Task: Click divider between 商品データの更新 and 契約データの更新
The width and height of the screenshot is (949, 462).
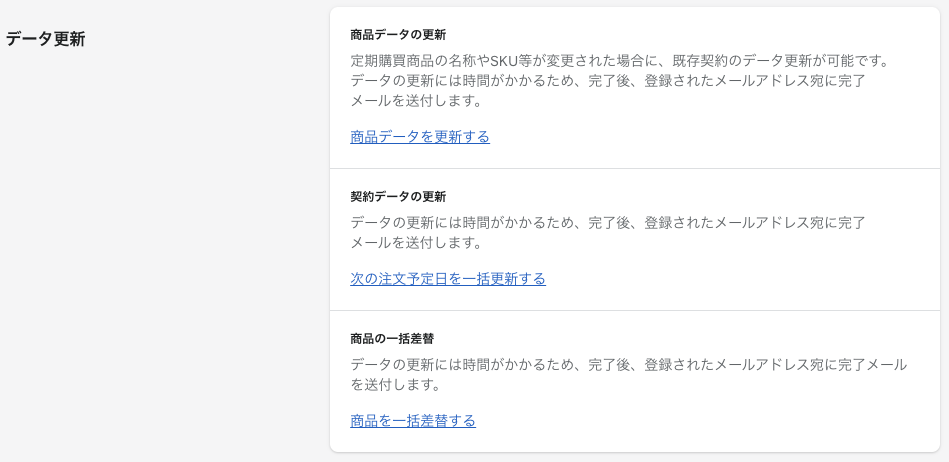Action: click(634, 168)
